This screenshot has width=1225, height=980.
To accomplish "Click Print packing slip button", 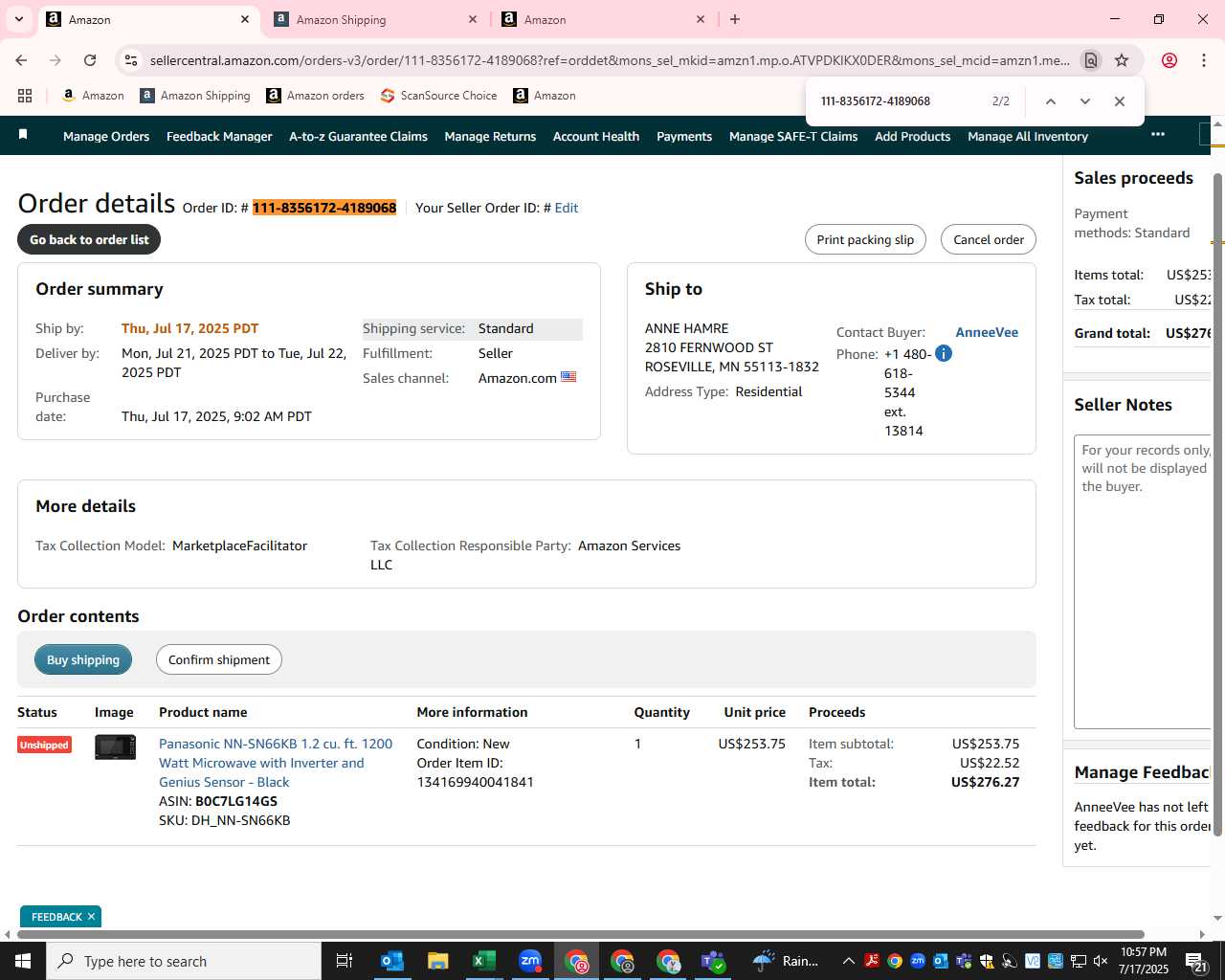I will [865, 239].
